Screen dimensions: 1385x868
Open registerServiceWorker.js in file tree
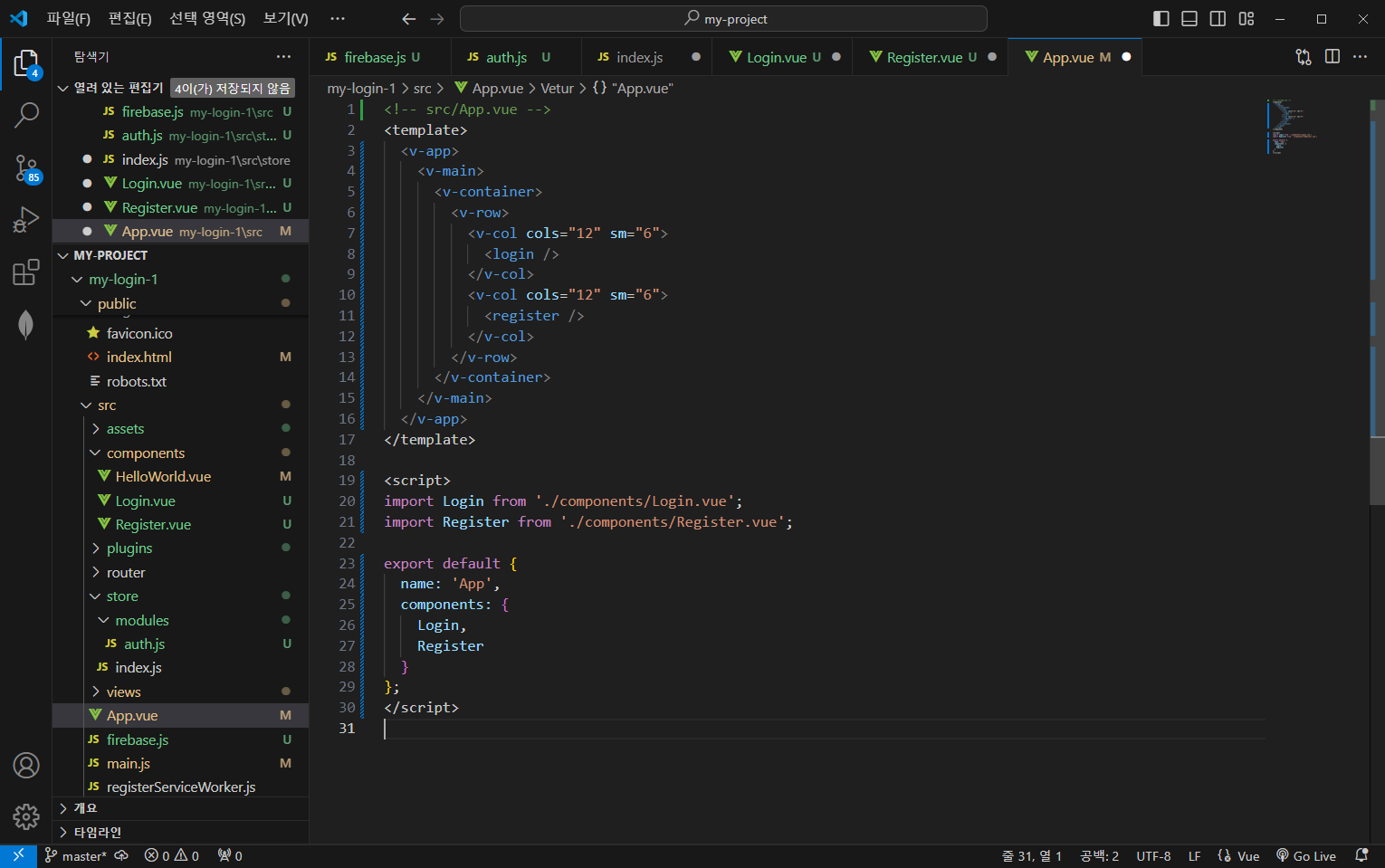181,787
